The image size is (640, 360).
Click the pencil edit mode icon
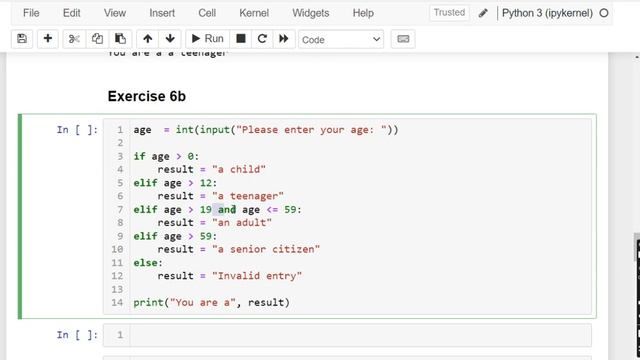coord(483,13)
